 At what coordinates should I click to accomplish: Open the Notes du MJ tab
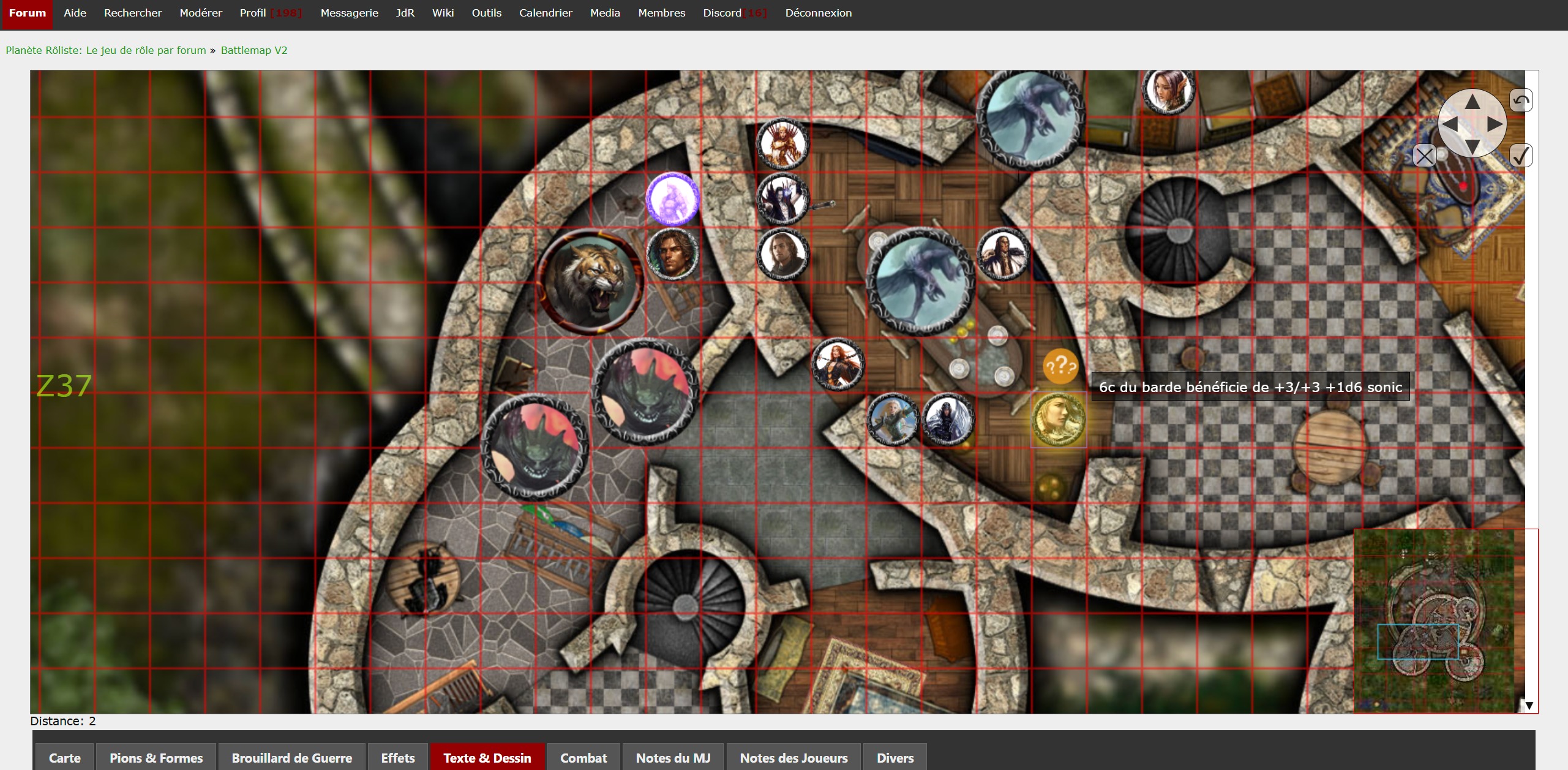click(673, 758)
